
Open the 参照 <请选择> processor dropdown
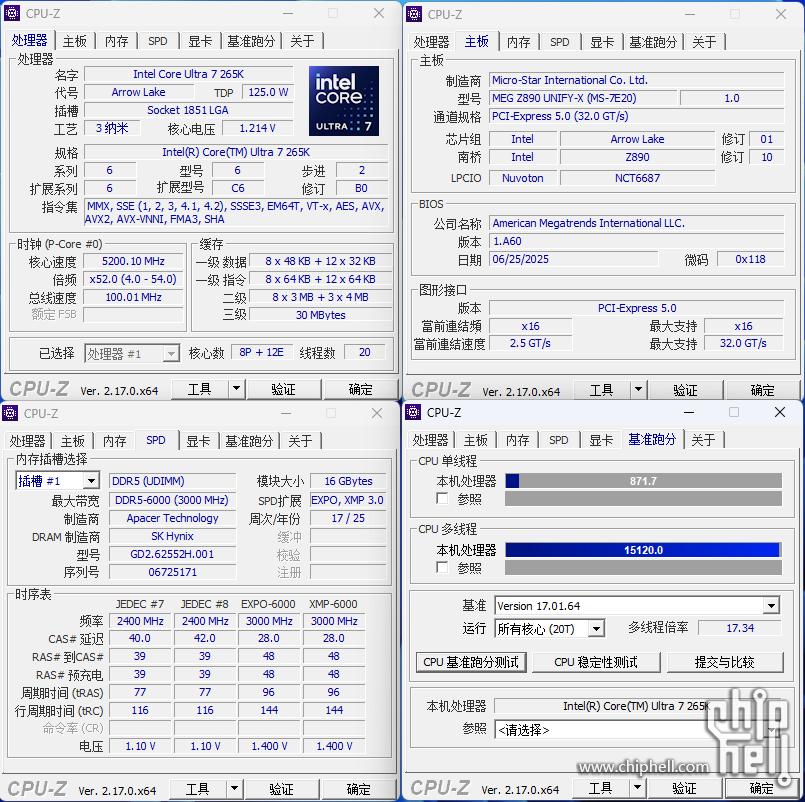tap(770, 730)
